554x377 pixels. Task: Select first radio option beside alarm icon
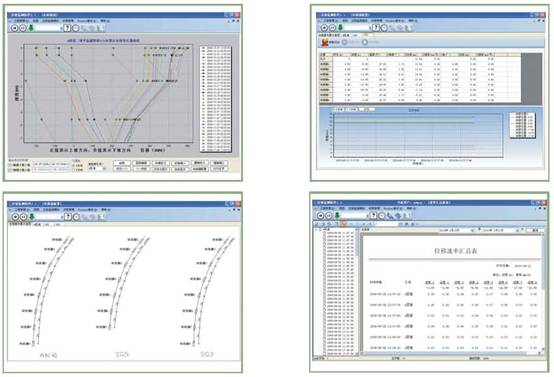[x=345, y=42]
